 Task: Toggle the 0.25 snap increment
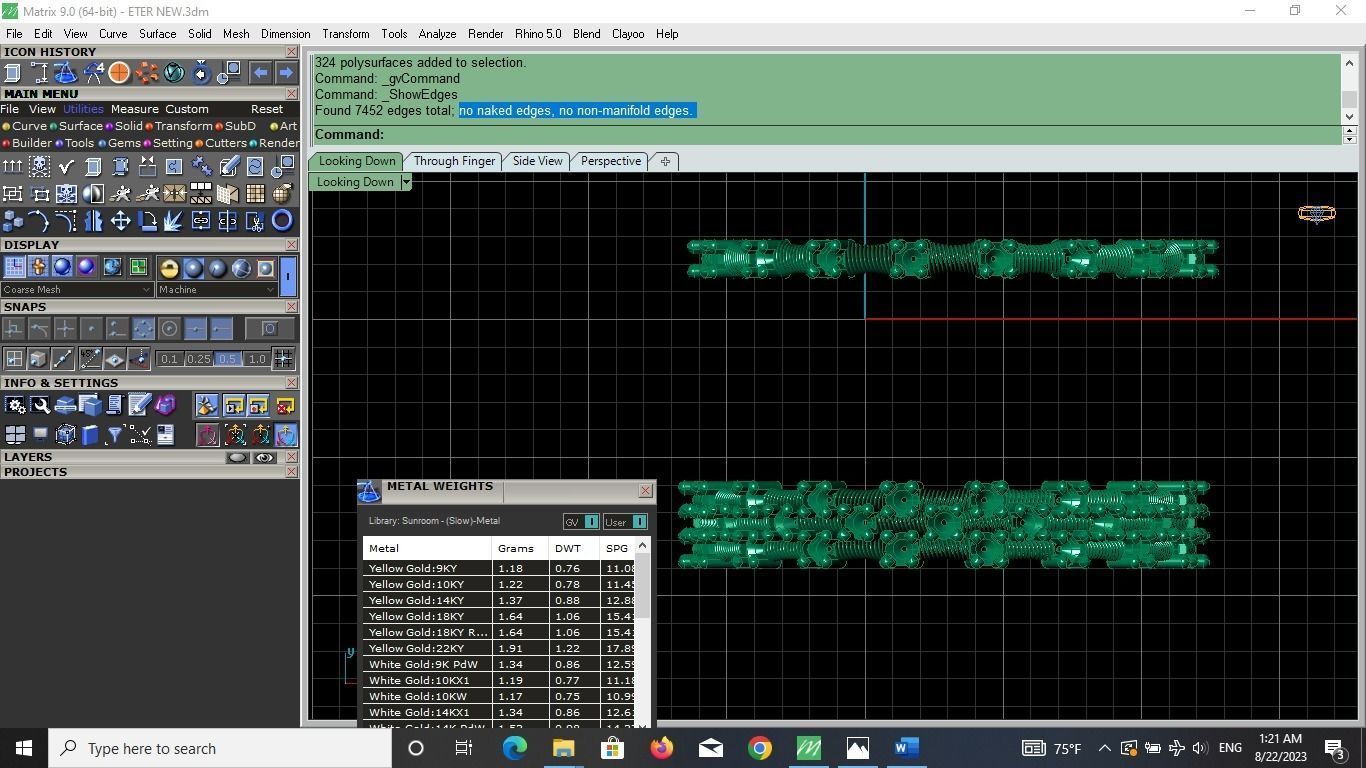coord(199,359)
